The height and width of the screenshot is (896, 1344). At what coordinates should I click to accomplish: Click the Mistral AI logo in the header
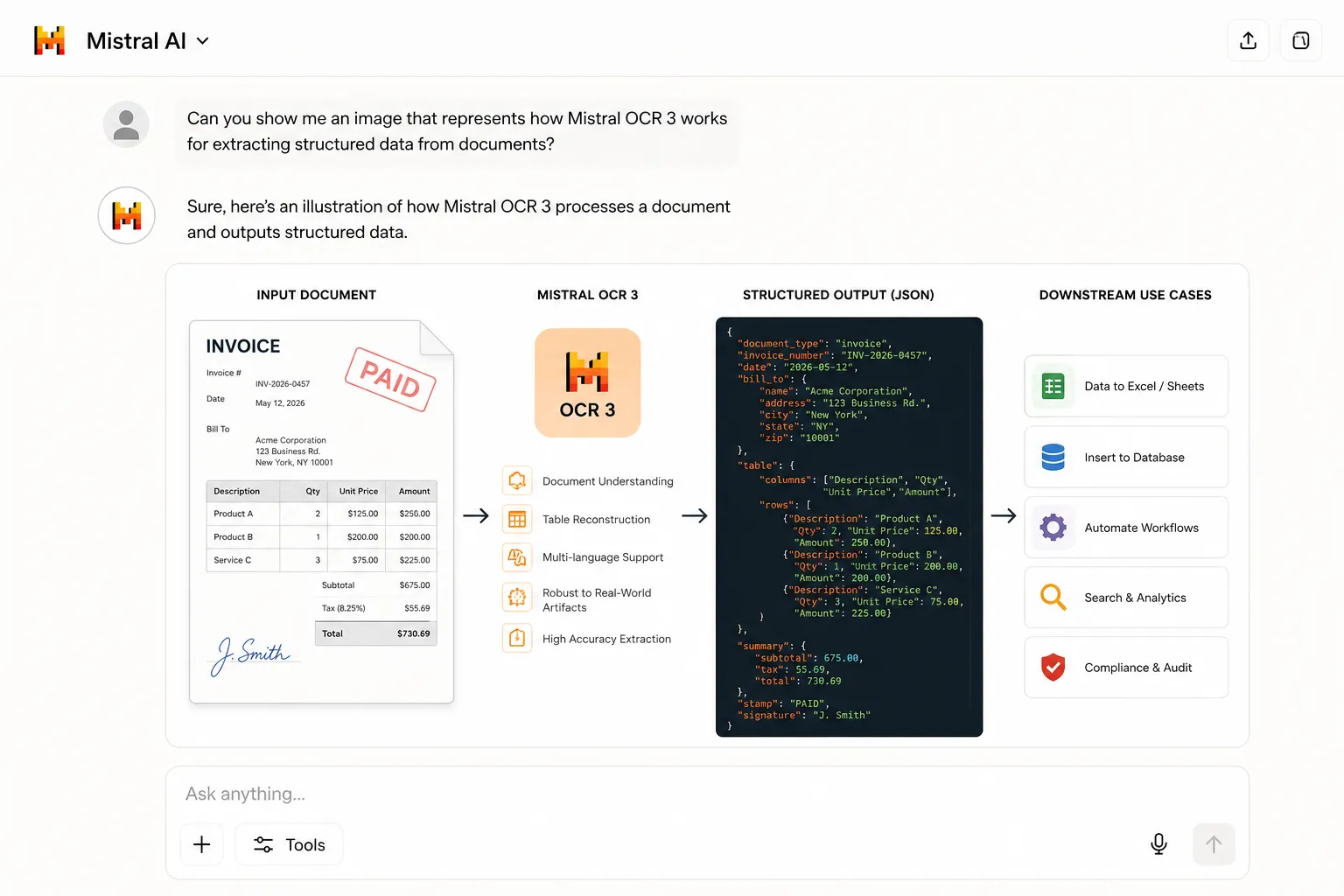(x=50, y=41)
